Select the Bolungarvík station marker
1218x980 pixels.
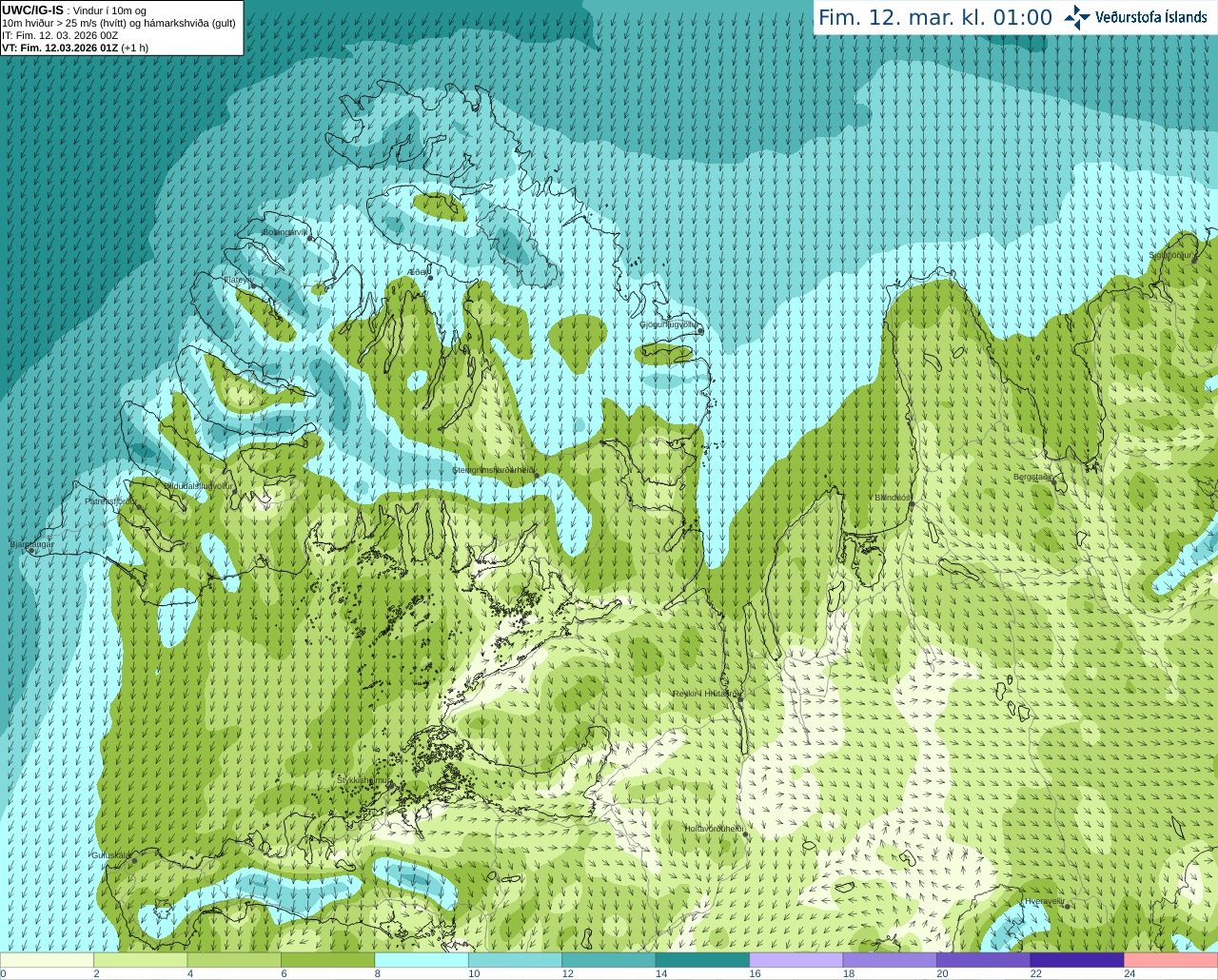click(x=310, y=238)
